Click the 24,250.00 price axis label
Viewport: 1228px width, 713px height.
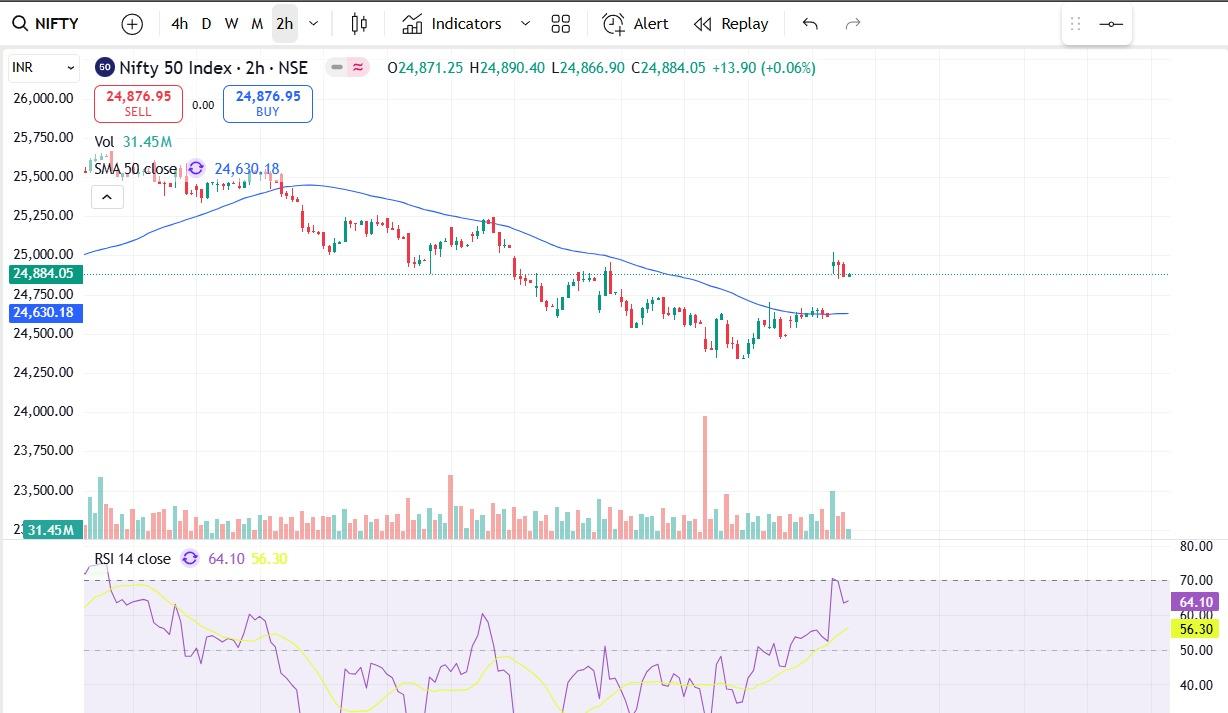click(43, 372)
